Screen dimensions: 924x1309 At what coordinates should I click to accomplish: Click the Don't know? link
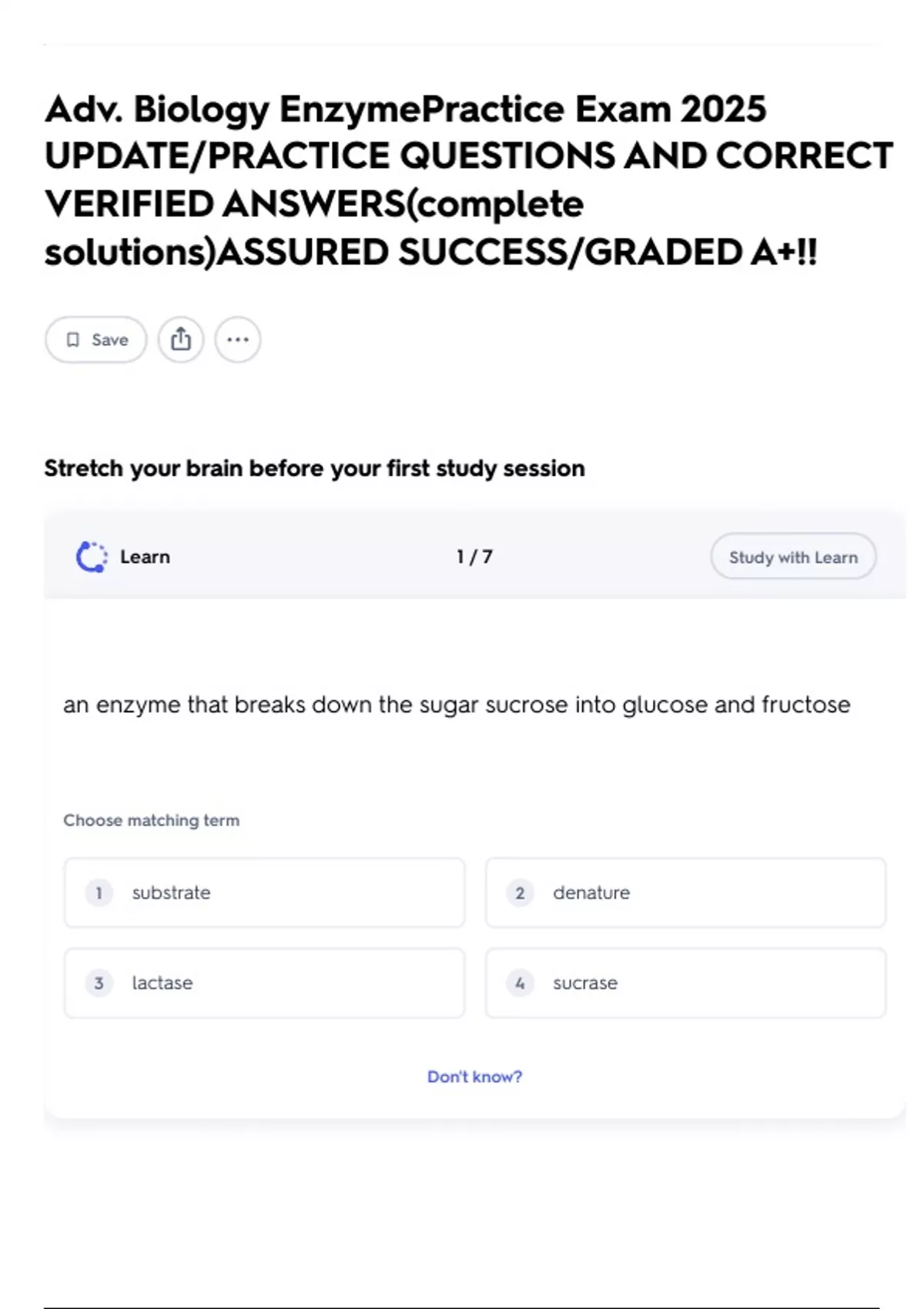(474, 1076)
